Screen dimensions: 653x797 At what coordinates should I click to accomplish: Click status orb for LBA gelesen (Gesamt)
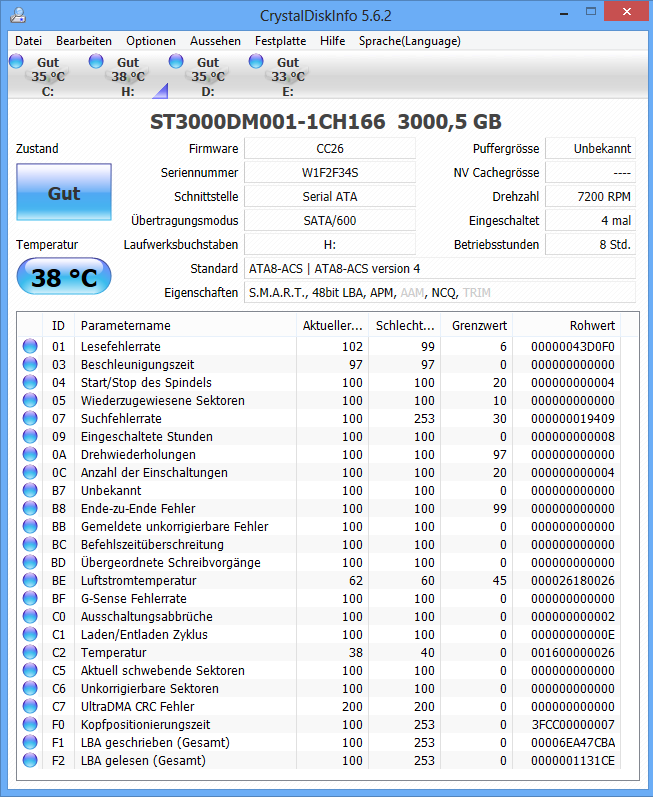(x=30, y=760)
